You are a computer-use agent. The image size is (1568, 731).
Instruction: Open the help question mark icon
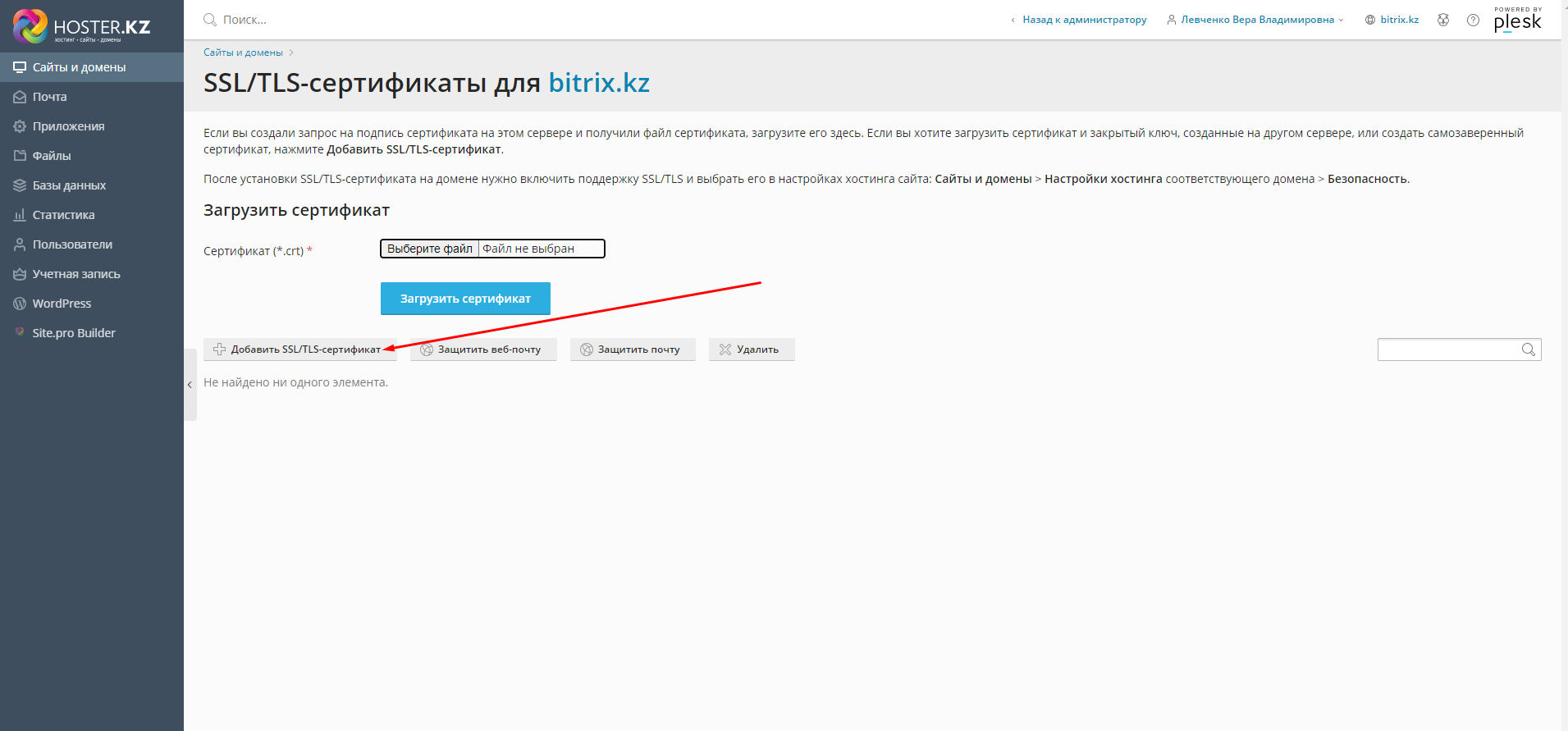tap(1474, 20)
